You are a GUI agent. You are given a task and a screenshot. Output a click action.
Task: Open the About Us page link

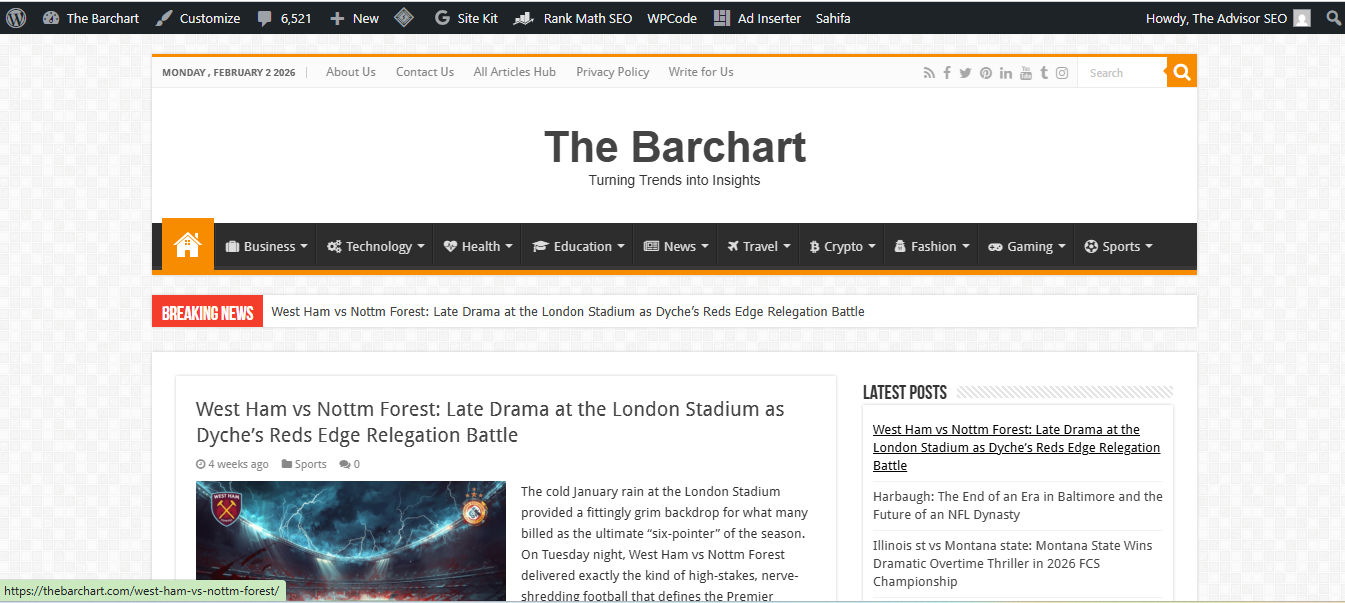pyautogui.click(x=351, y=72)
